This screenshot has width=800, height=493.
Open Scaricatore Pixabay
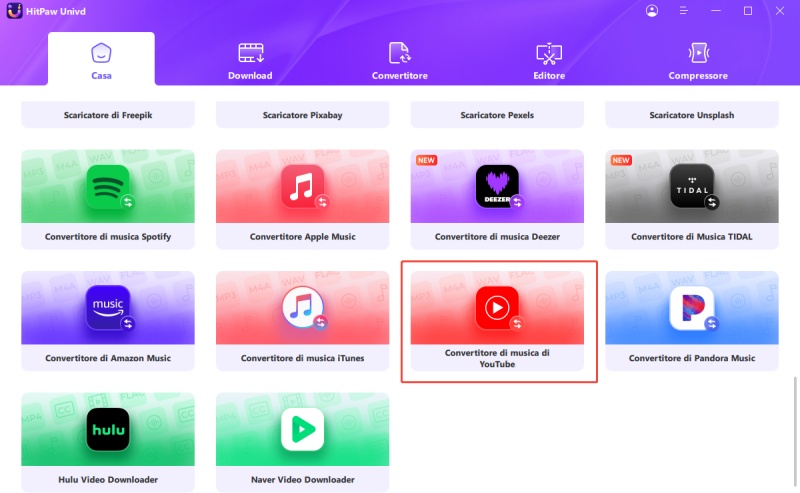[303, 115]
